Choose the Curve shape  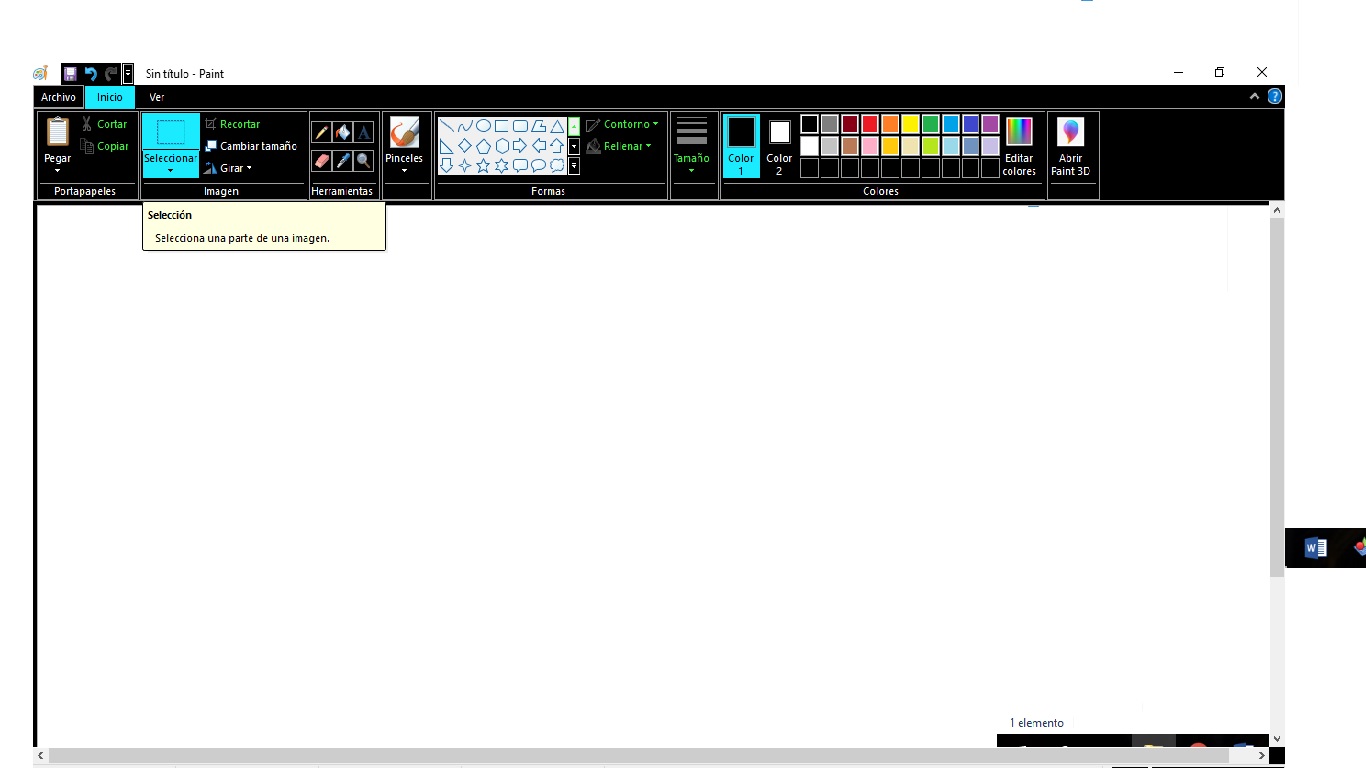(x=465, y=126)
